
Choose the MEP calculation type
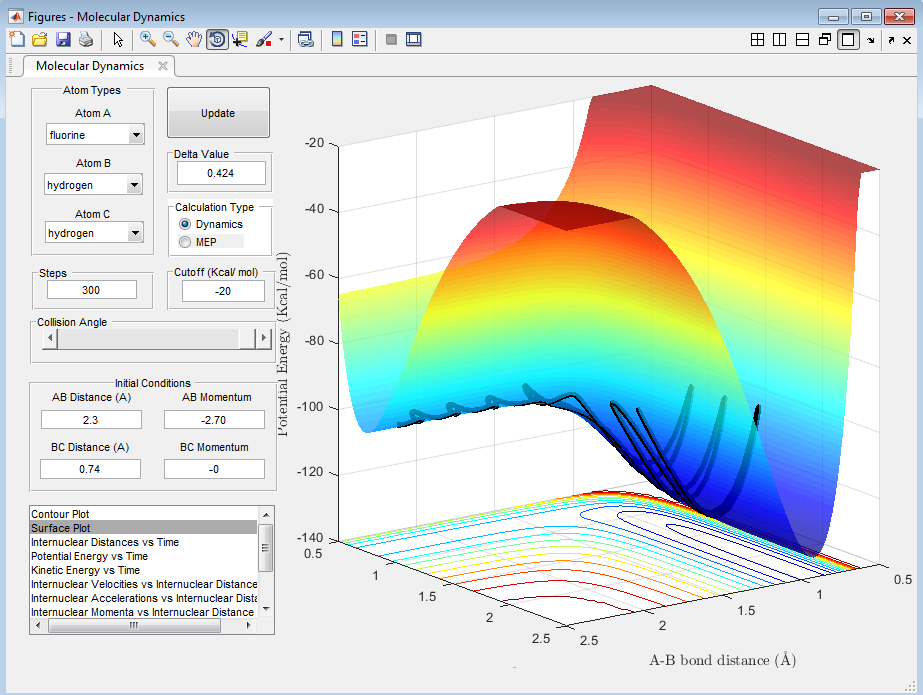click(x=184, y=241)
